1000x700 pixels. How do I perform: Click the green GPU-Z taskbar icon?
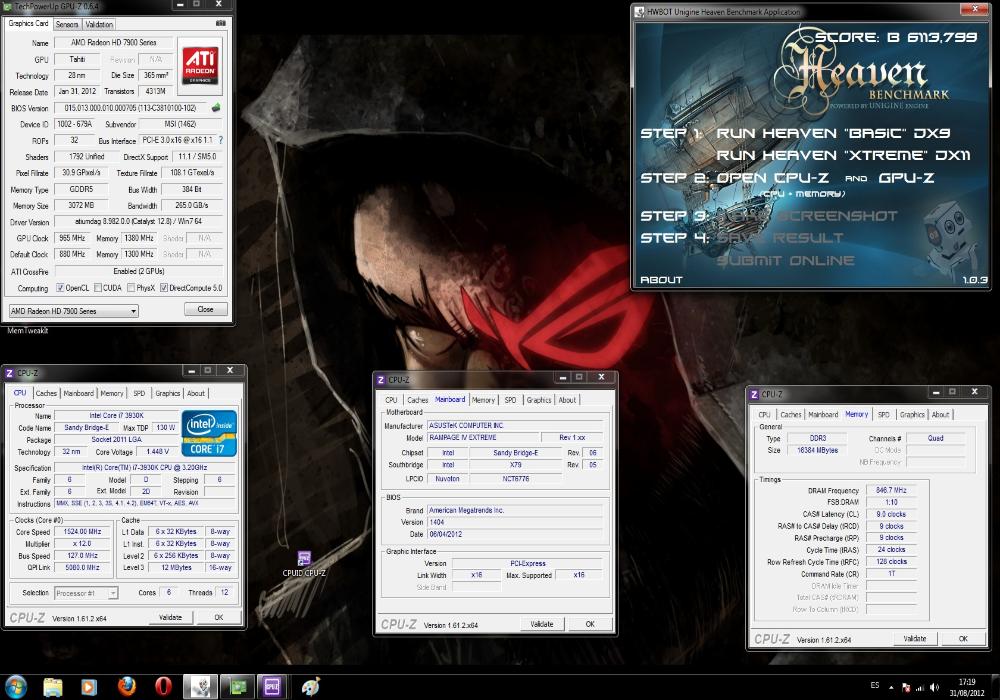click(237, 687)
